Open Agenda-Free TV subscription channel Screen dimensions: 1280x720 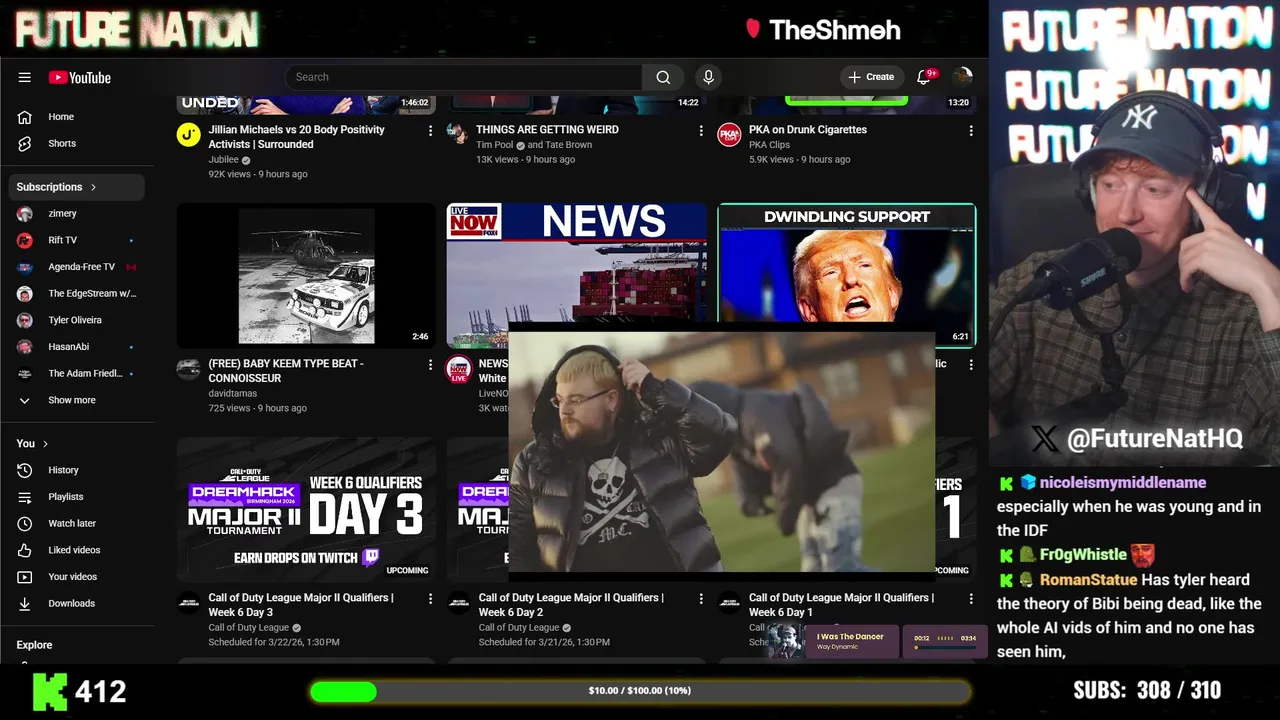tap(80, 267)
